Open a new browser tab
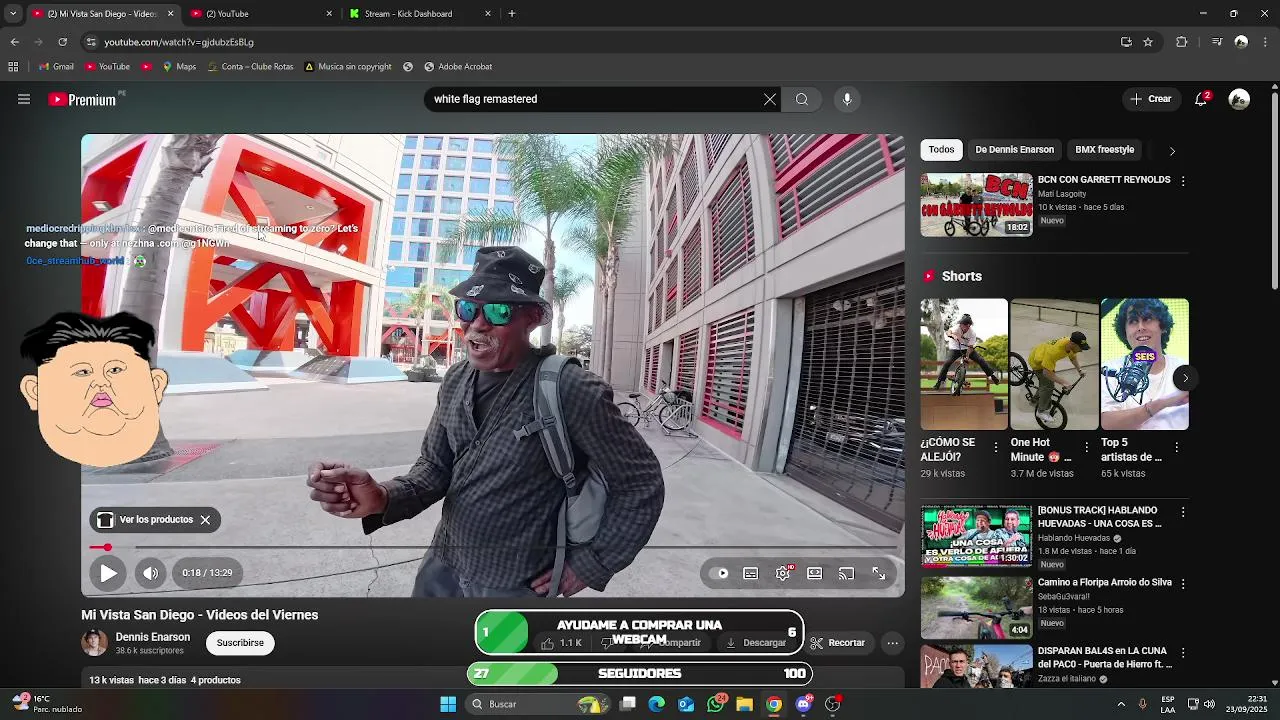The image size is (1280, 720). click(x=512, y=14)
